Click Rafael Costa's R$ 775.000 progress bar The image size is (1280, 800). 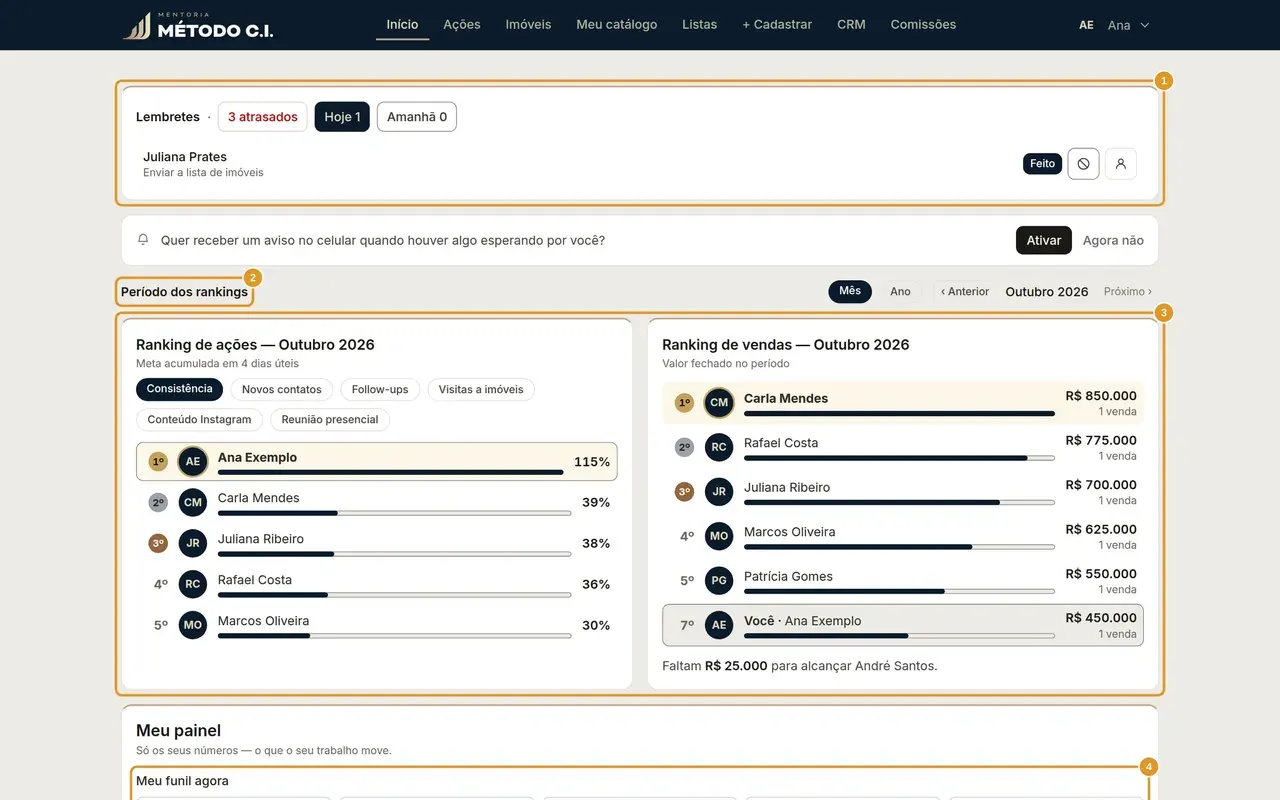(x=899, y=458)
